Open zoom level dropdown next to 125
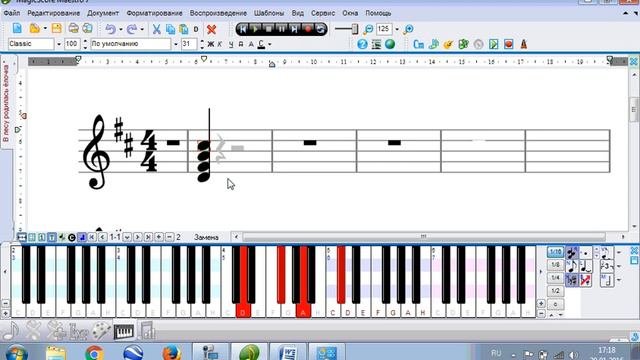Image resolution: width=640 pixels, height=360 pixels. pyautogui.click(x=397, y=29)
